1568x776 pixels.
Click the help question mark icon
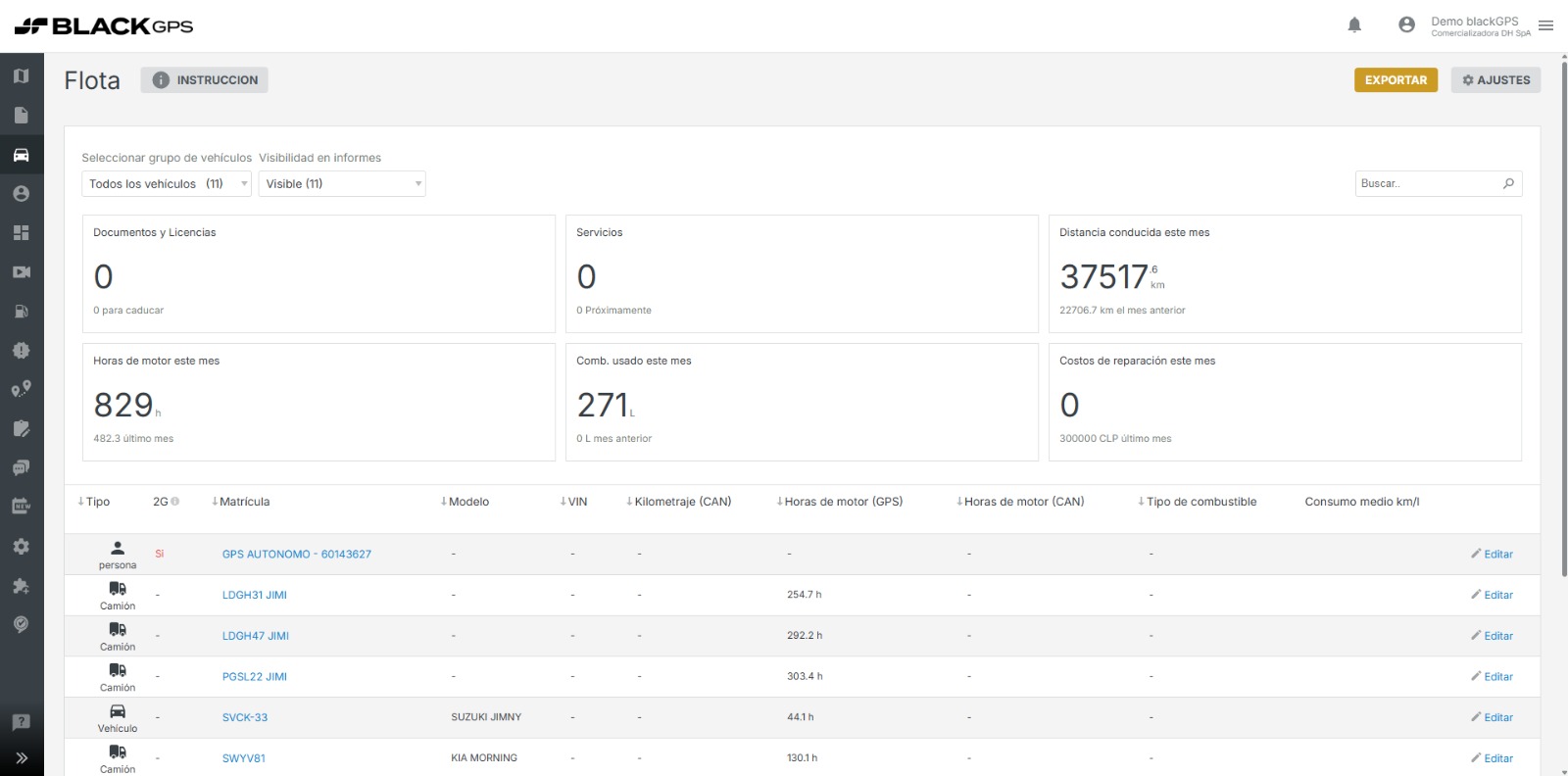pyautogui.click(x=22, y=722)
